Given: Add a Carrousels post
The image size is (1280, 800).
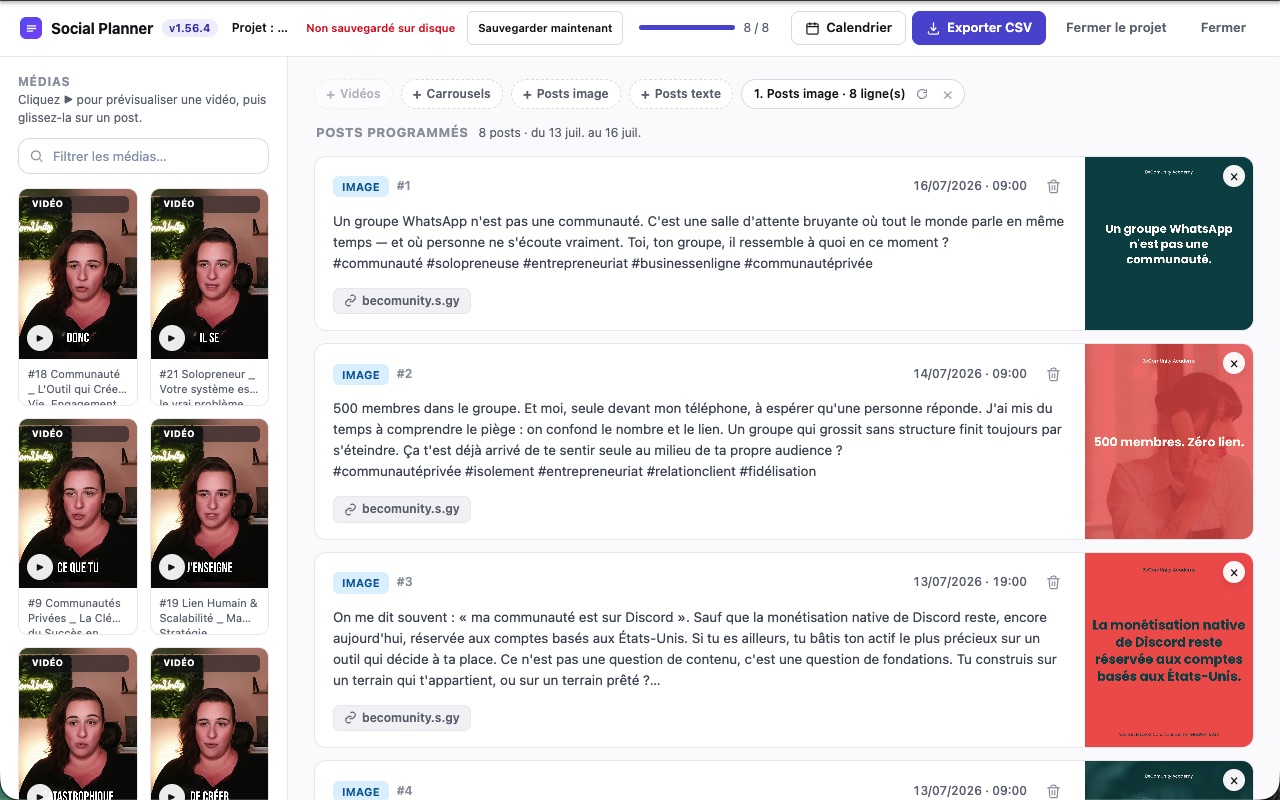Looking at the screenshot, I should [451, 94].
